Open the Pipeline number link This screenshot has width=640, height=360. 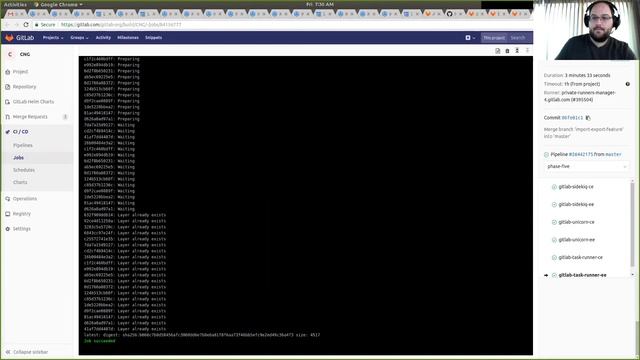pyautogui.click(x=580, y=155)
